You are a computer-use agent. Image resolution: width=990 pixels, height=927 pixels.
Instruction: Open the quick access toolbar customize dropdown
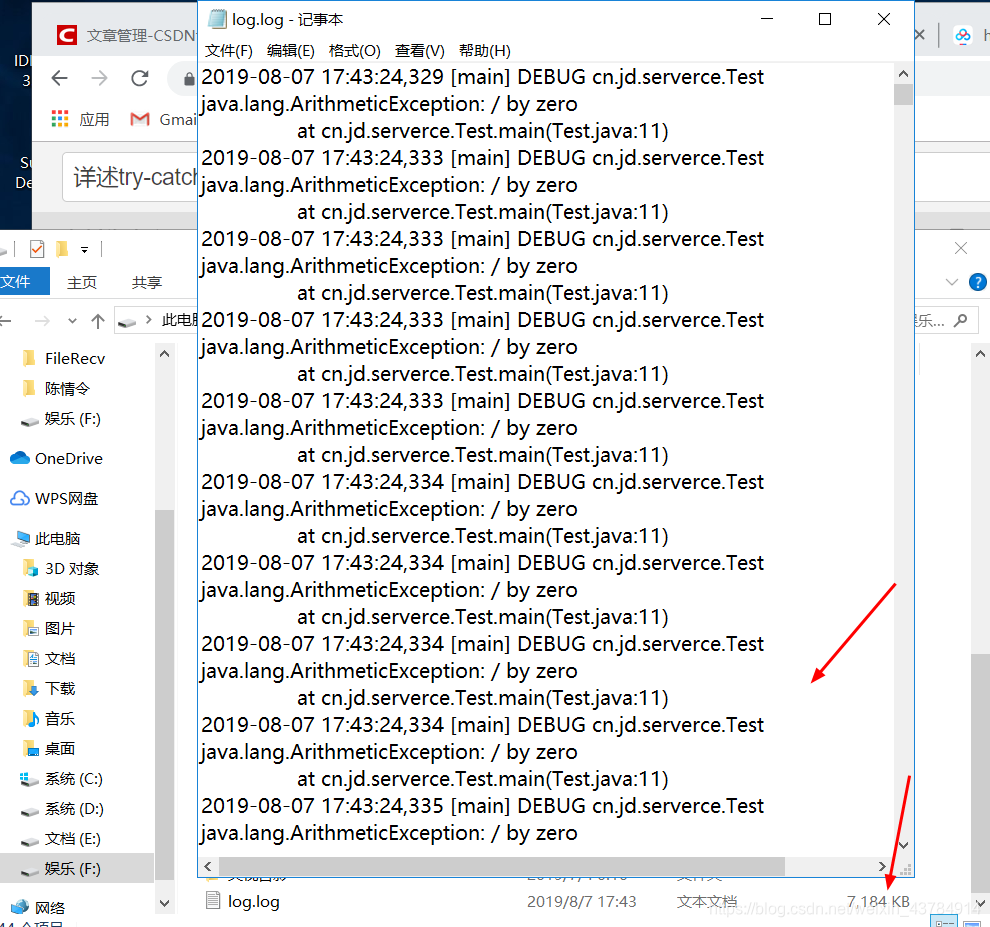tap(85, 250)
